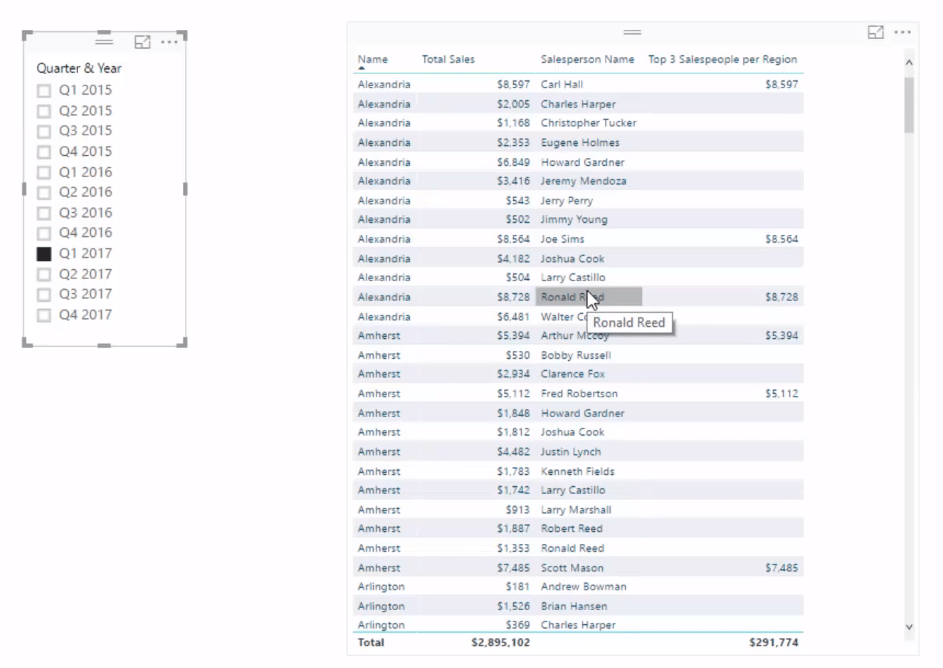This screenshot has width=943, height=668.
Task: Click the table scrollbar up arrow
Action: pyautogui.click(x=909, y=62)
